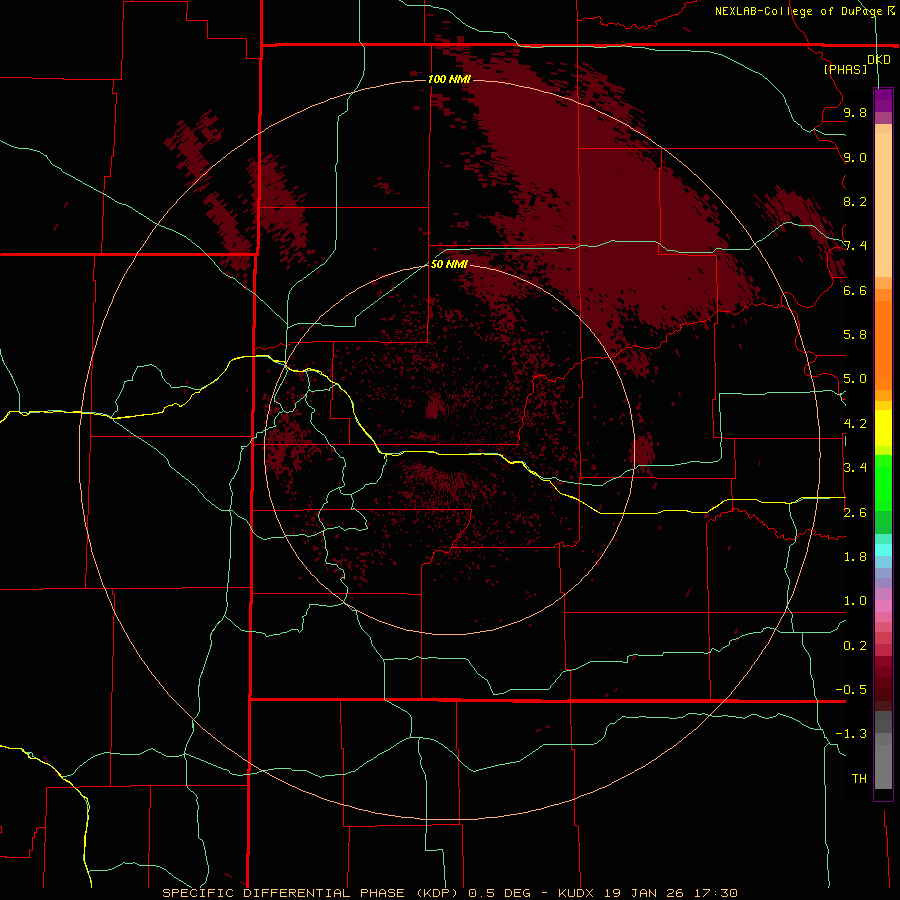Click the 9.0 scale value
The width and height of the screenshot is (900, 900).
tap(855, 157)
